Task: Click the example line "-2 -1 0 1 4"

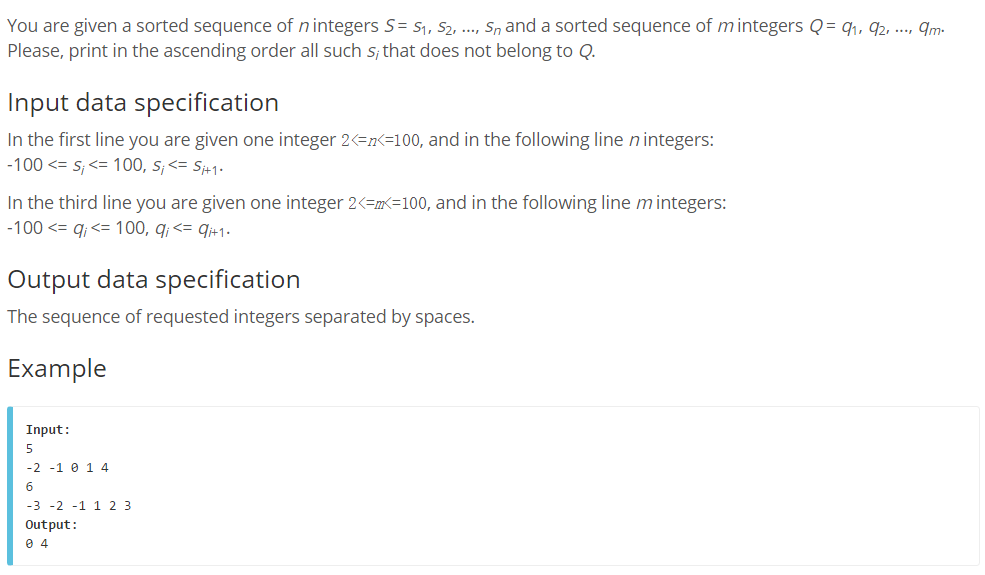Action: pos(67,468)
